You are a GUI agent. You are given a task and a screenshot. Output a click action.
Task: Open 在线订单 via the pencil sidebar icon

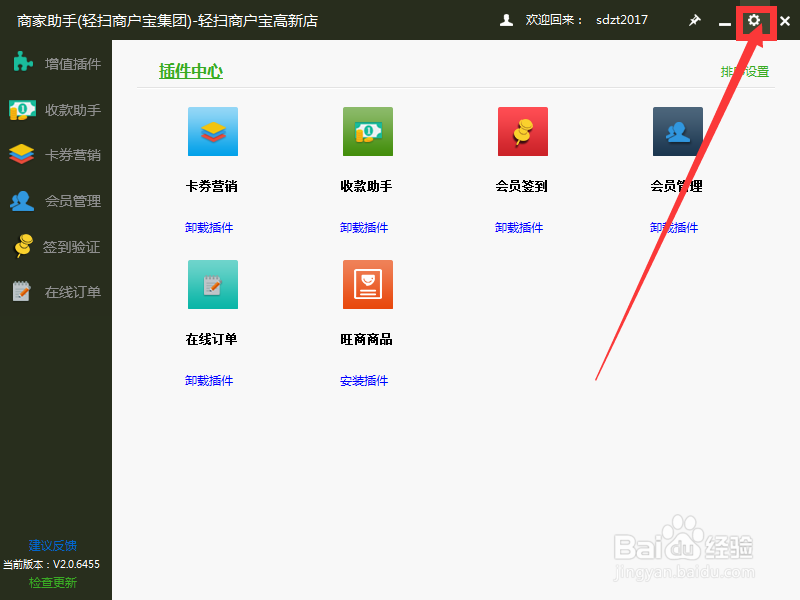23,291
